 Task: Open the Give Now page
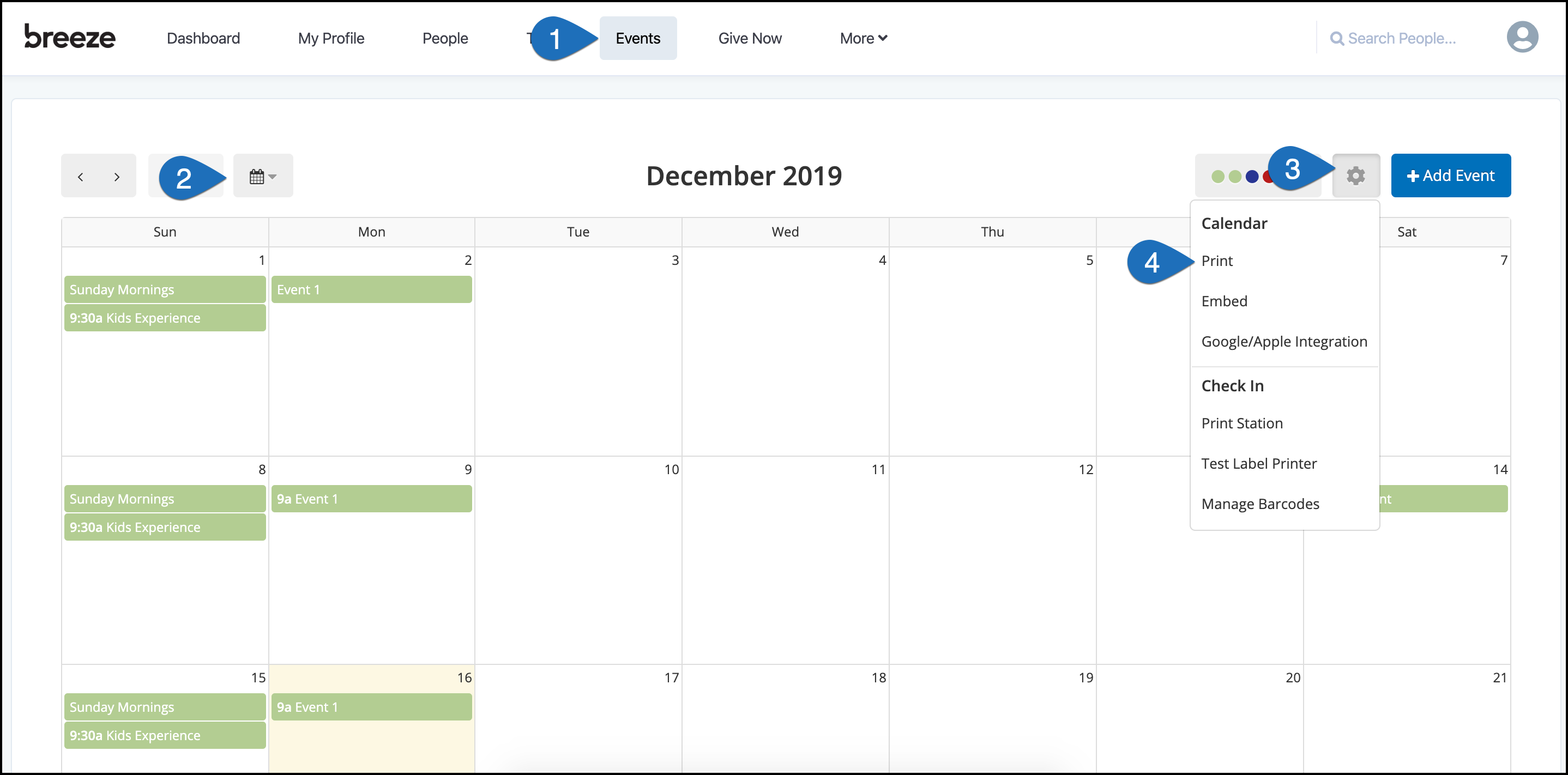tap(750, 38)
